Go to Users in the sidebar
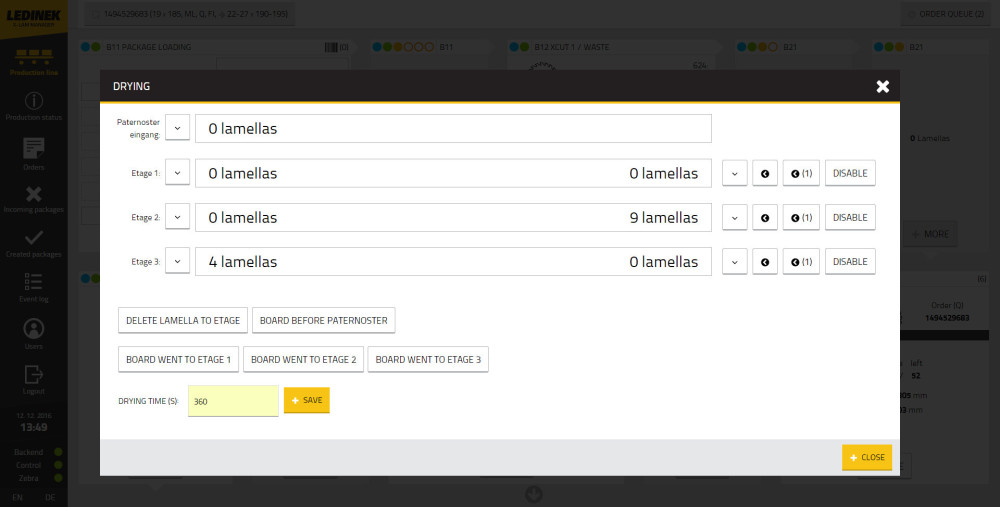The height and width of the screenshot is (507, 1000). [x=33, y=333]
